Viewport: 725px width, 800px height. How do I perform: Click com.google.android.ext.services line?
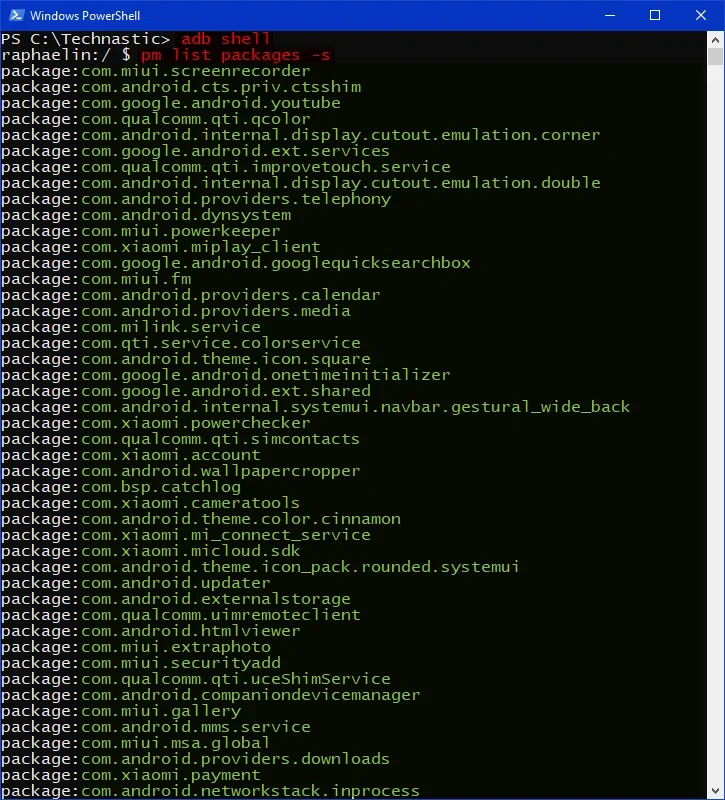[x=195, y=151]
